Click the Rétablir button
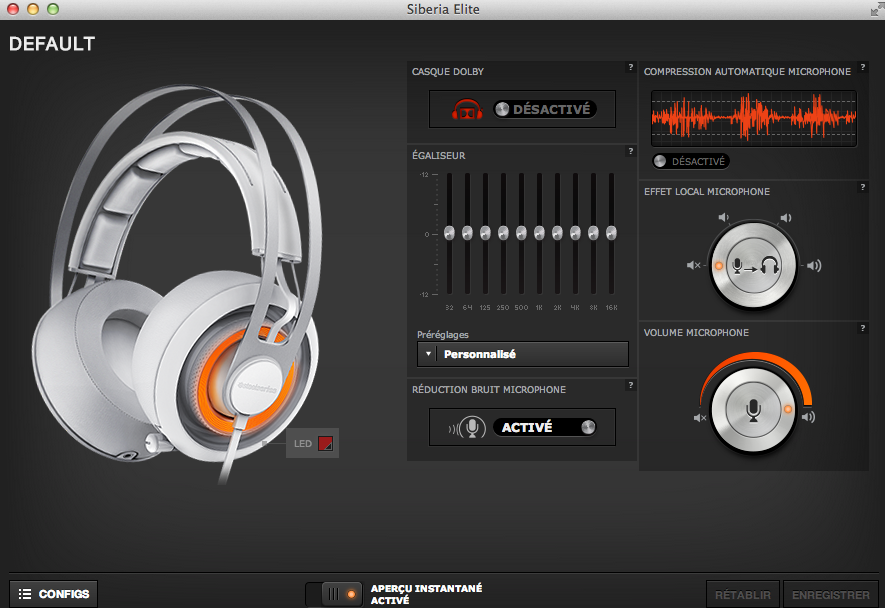This screenshot has height=608, width=885. 743,595
